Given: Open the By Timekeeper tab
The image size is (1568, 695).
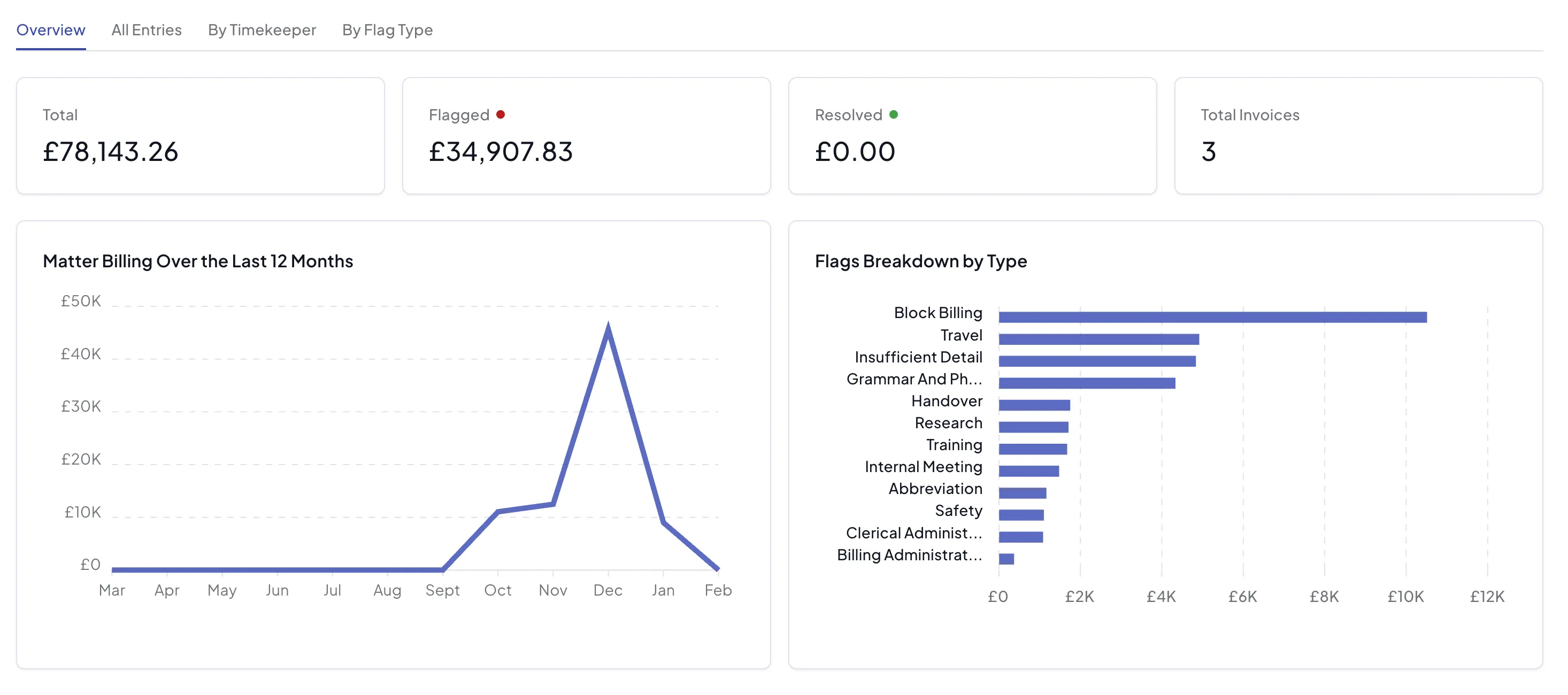Looking at the screenshot, I should point(262,30).
